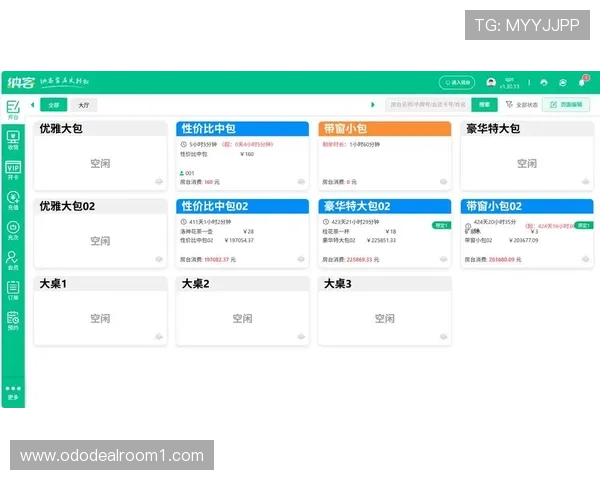Click the corner icon on 带窗小包02 card

point(585,260)
